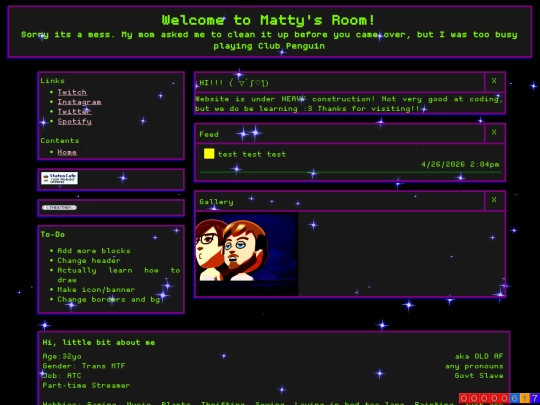Click the 'Feed' panel title
The image size is (540, 405).
[x=209, y=134]
